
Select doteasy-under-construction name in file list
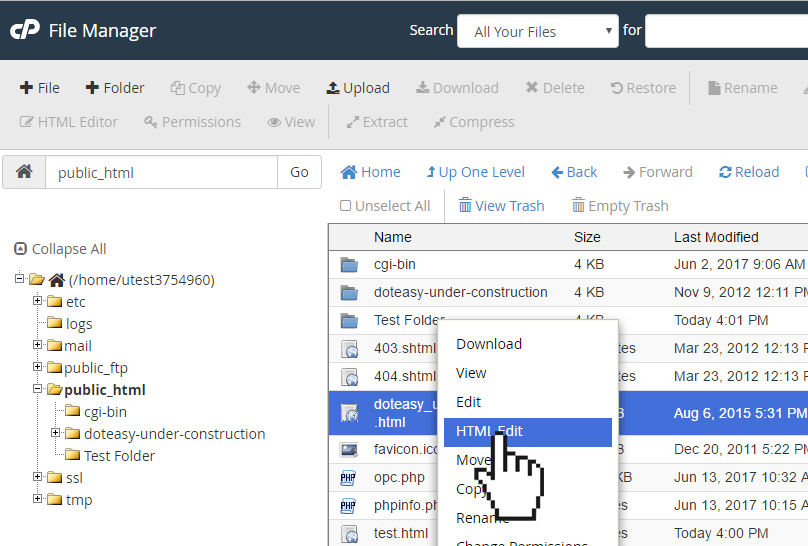[461, 292]
